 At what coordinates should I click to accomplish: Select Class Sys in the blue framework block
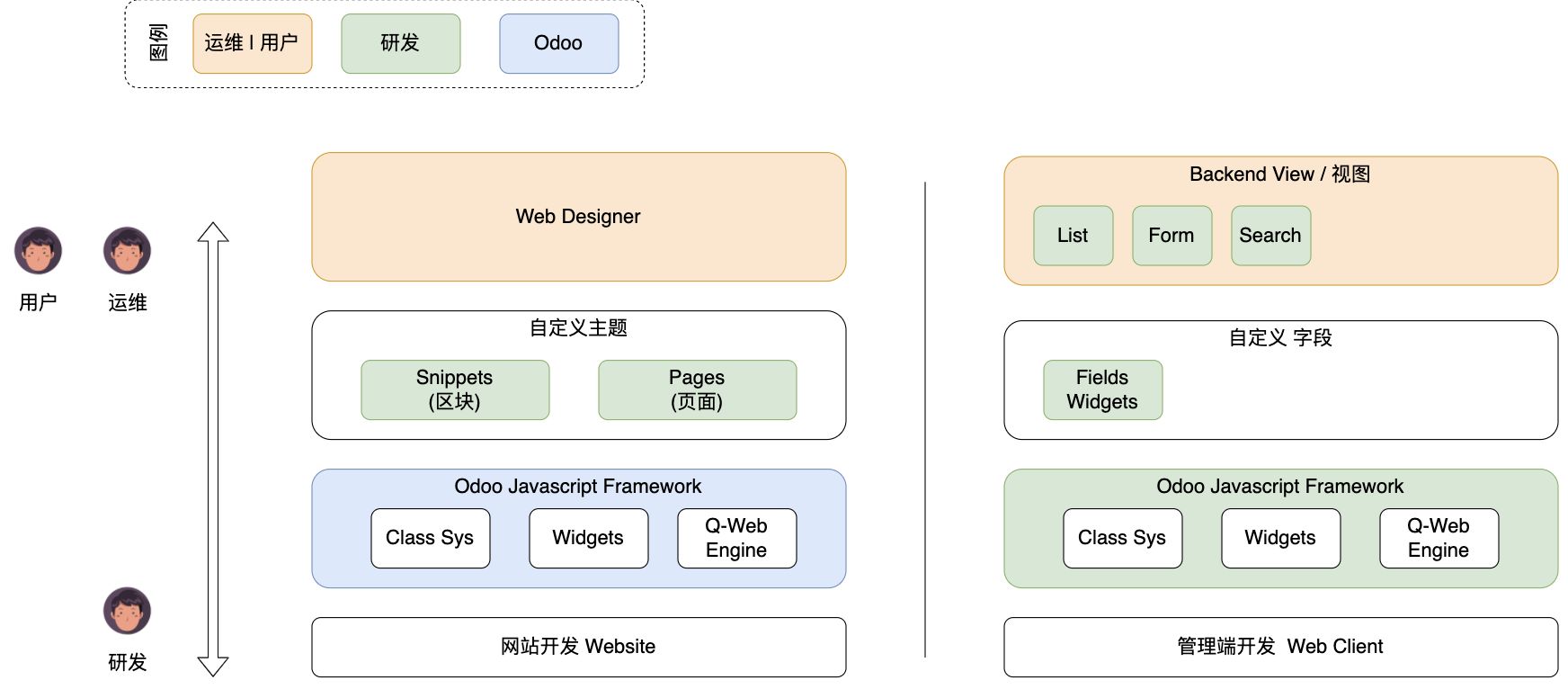431,538
